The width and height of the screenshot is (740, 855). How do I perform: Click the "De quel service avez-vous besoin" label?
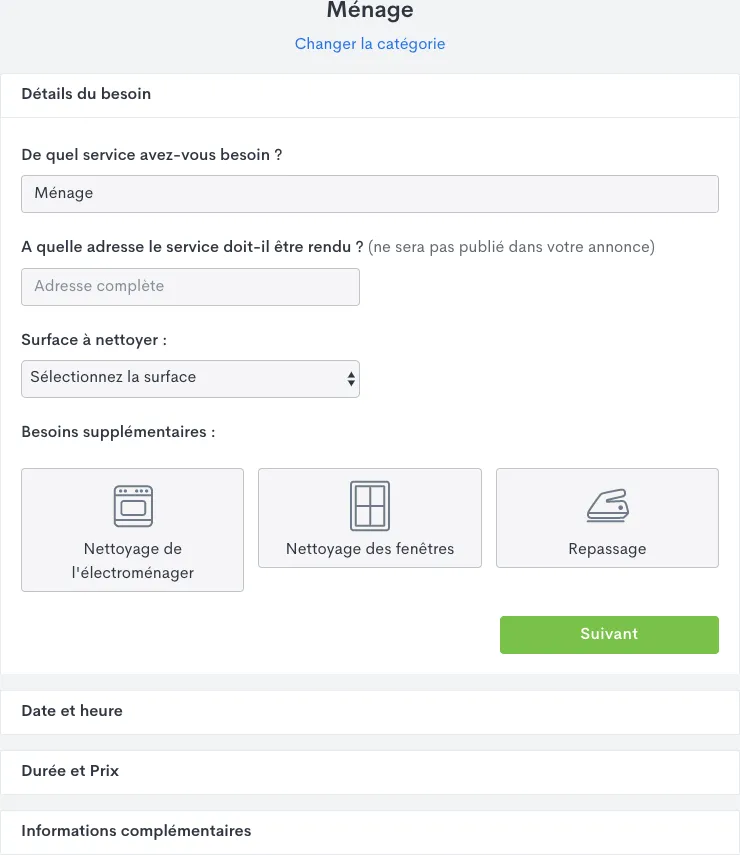(151, 155)
